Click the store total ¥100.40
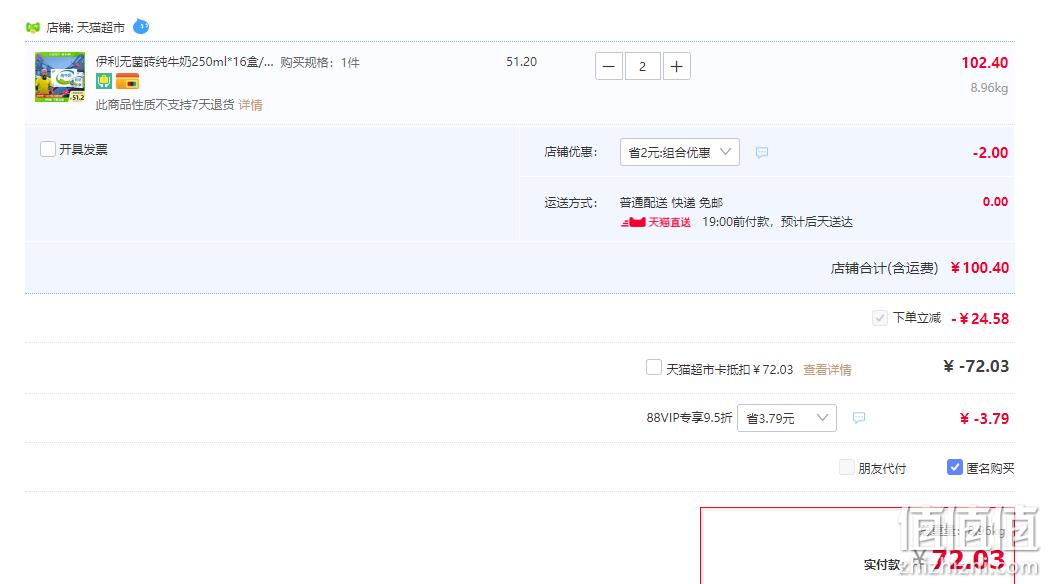The image size is (1048, 584). 980,268
